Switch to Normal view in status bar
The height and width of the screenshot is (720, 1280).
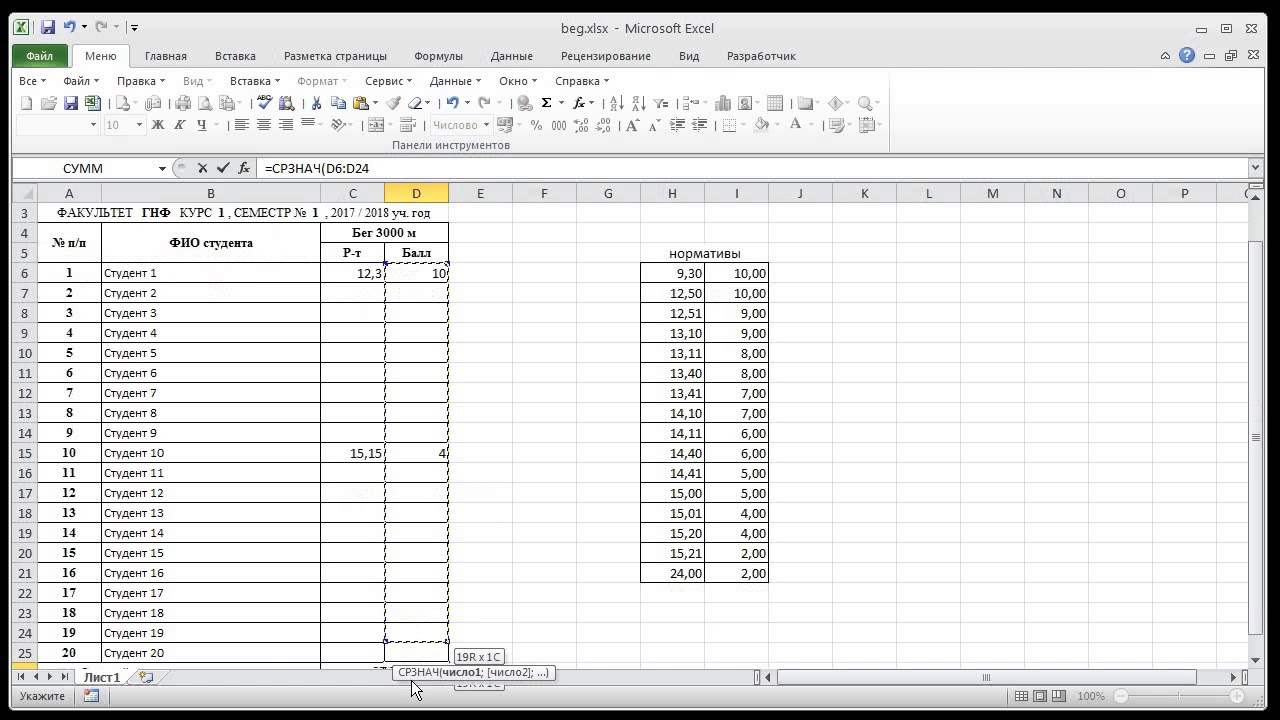click(x=1021, y=696)
